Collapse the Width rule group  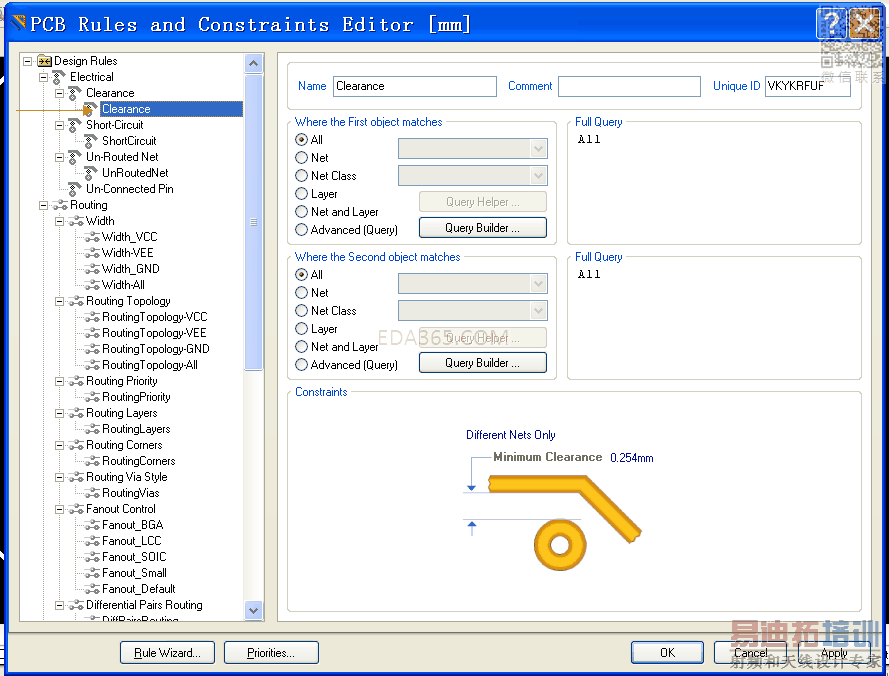click(59, 221)
